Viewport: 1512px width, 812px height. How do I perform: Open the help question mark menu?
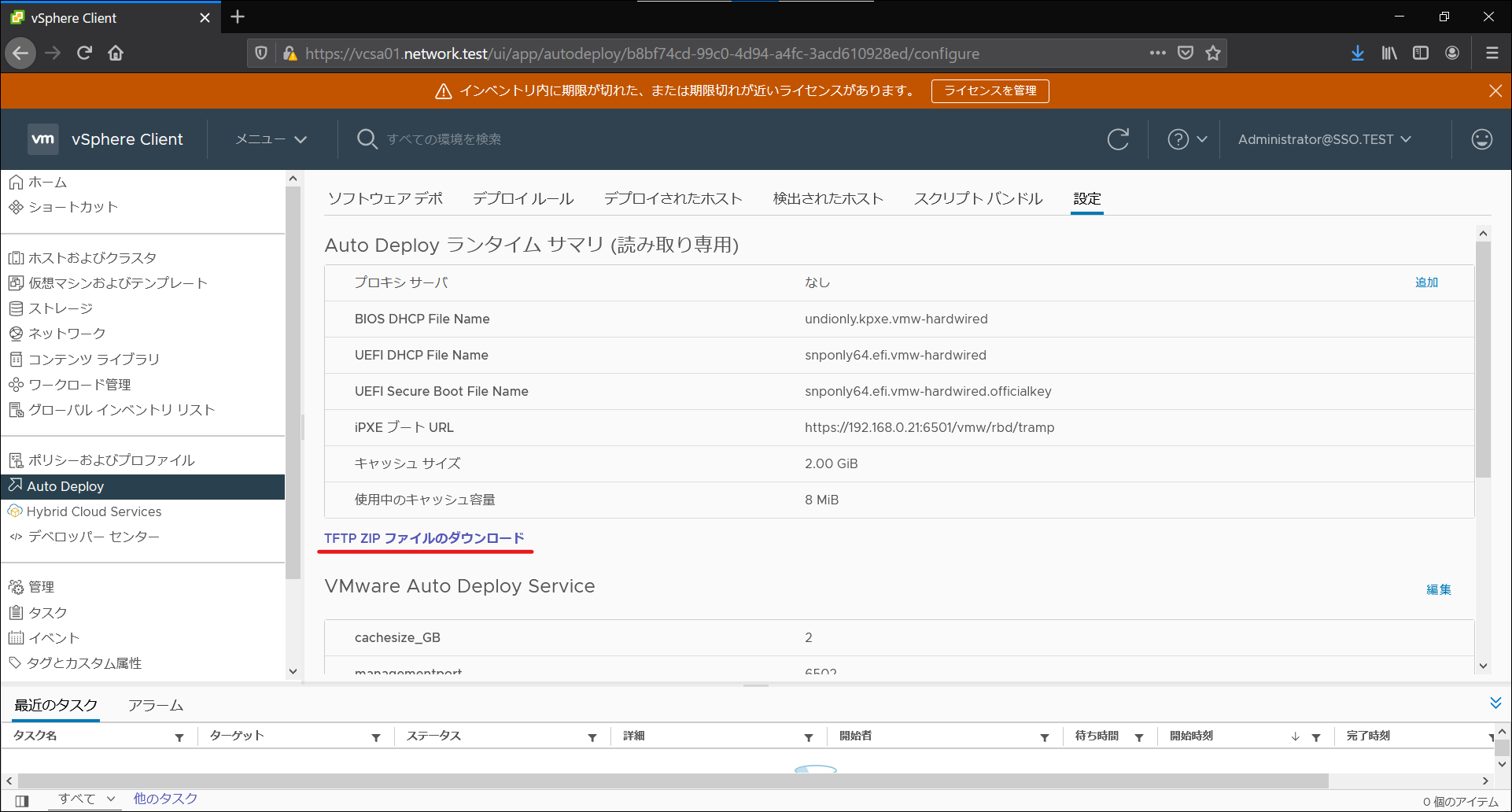(1187, 139)
